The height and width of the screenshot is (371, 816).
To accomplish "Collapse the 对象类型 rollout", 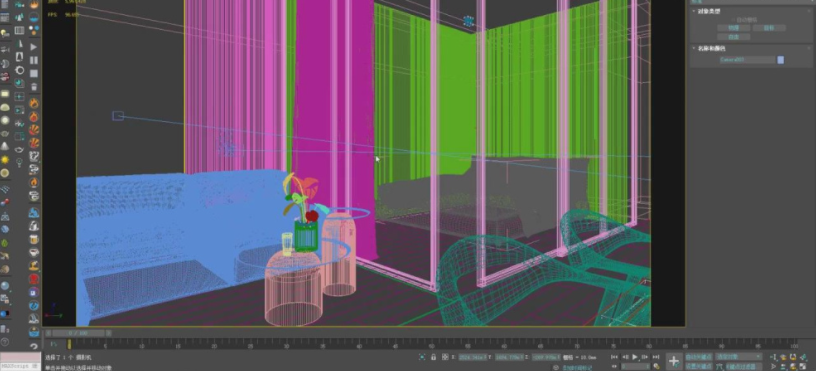I will point(708,11).
